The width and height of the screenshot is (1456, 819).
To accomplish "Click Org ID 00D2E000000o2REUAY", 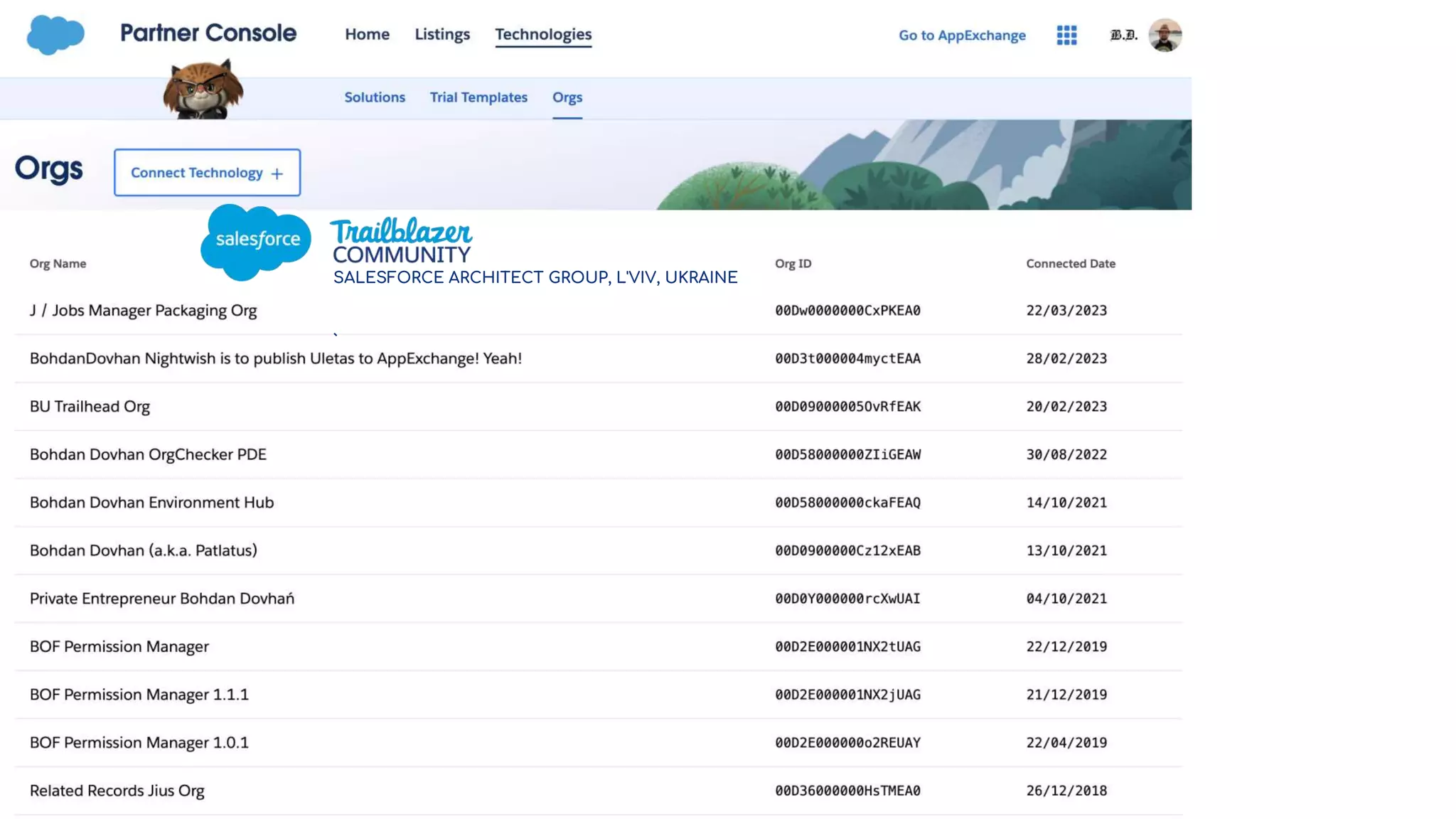I will (x=847, y=742).
